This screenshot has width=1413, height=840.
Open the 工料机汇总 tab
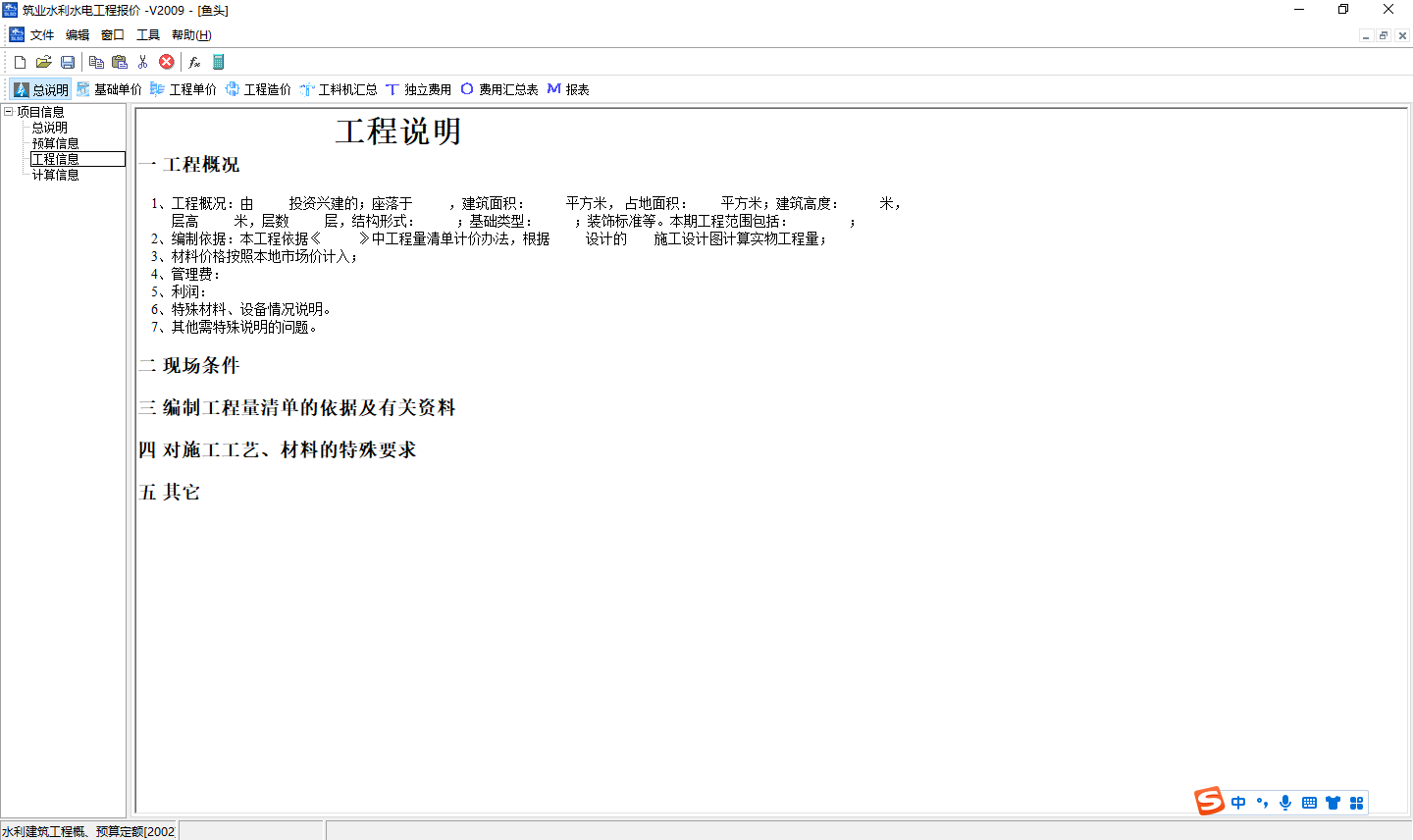coord(339,89)
